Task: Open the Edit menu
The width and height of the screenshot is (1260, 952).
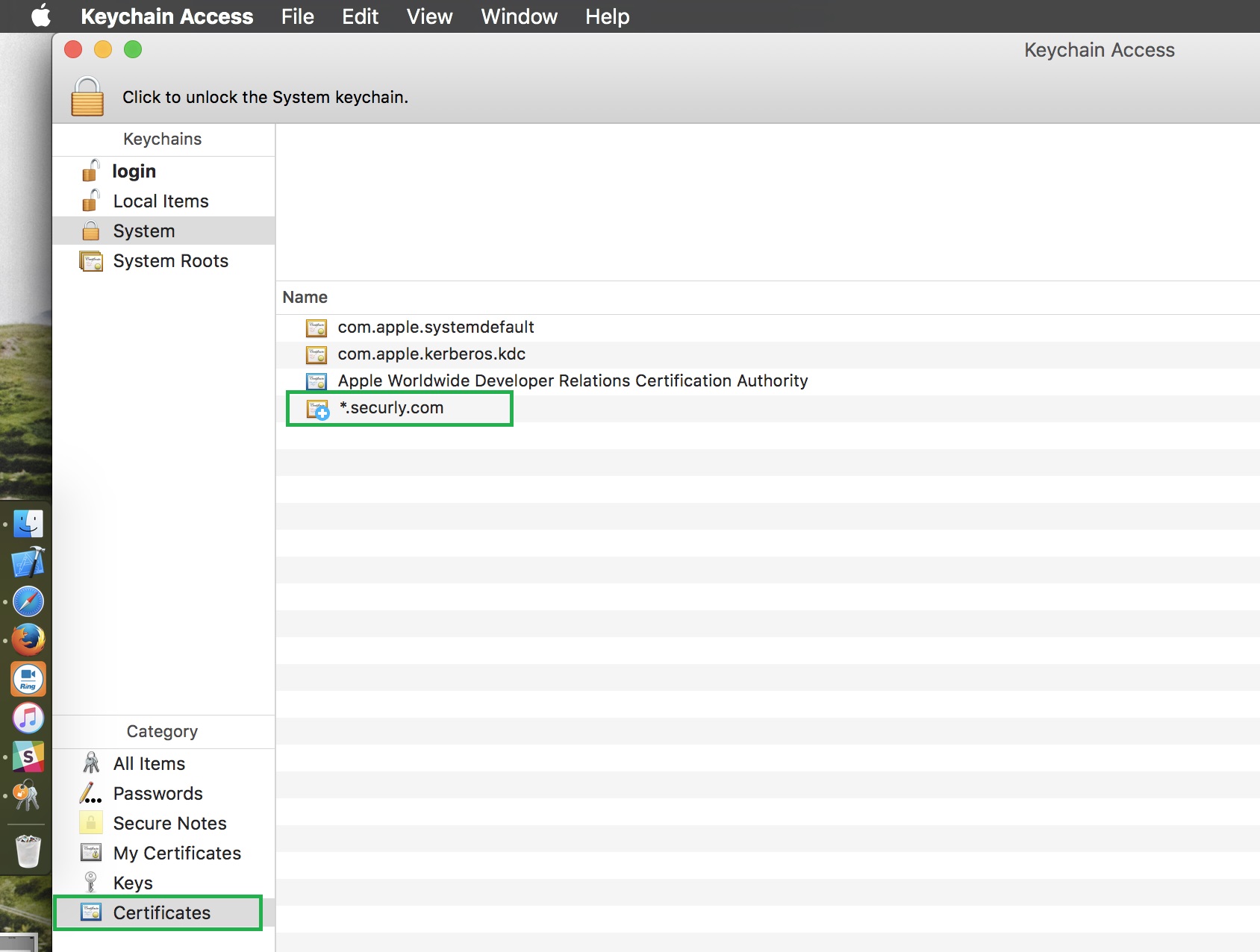Action: click(360, 16)
